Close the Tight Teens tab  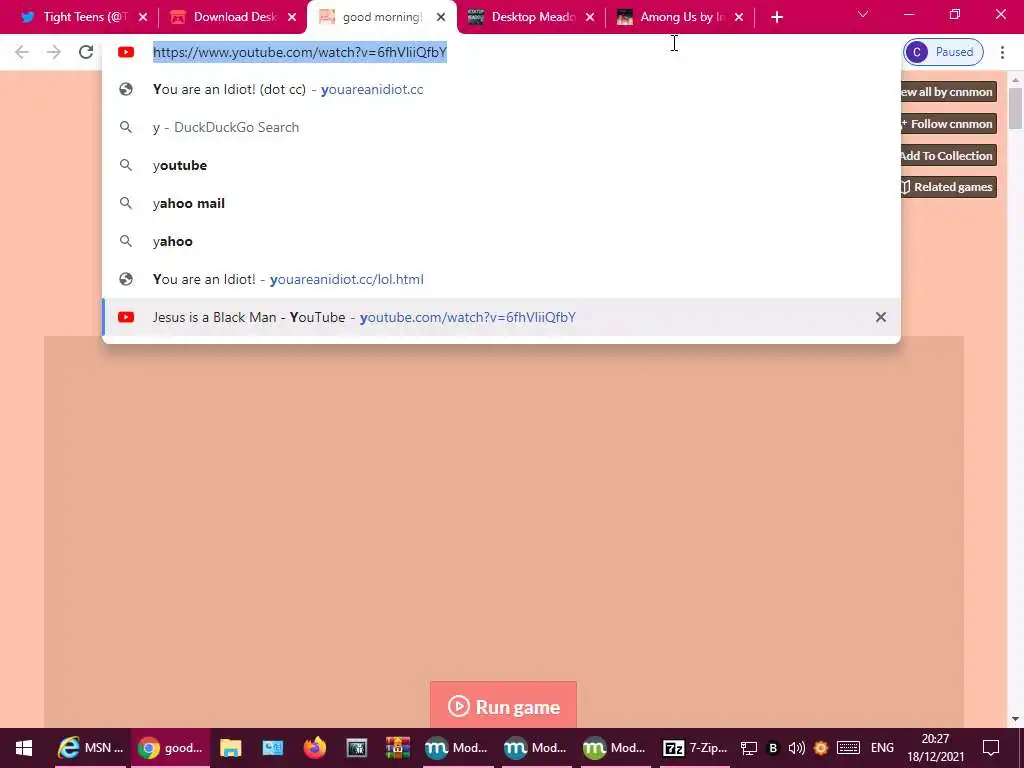143,17
